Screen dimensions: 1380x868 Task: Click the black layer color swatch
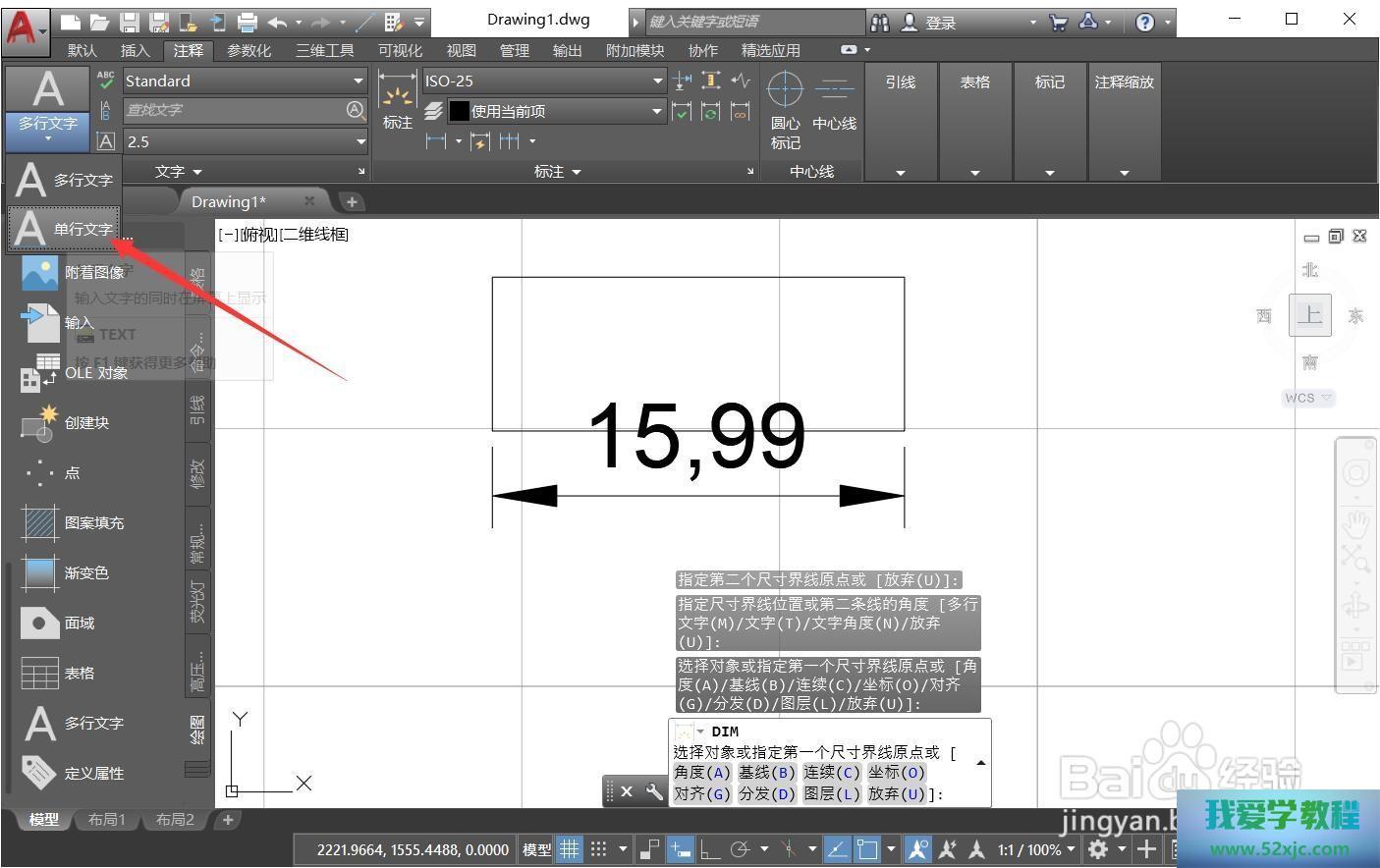pyautogui.click(x=459, y=112)
